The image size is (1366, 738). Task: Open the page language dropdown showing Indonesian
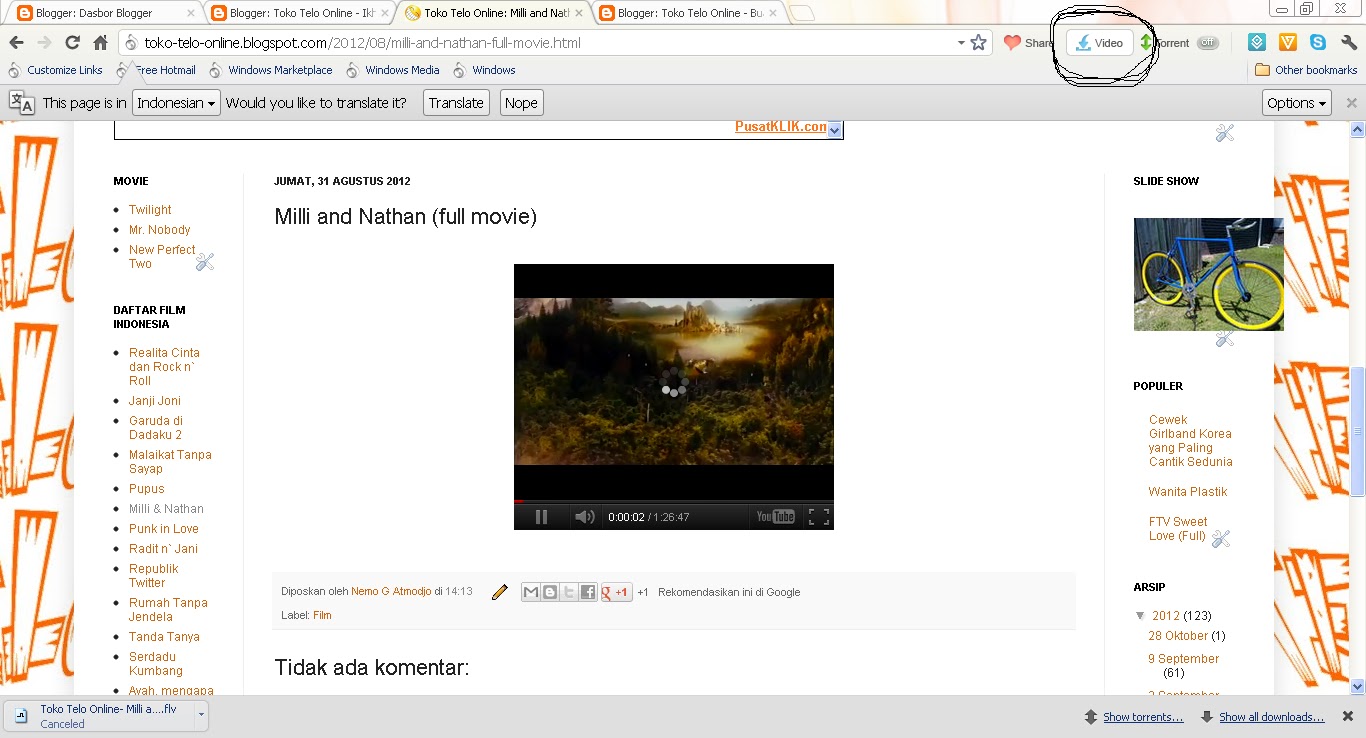click(x=176, y=103)
